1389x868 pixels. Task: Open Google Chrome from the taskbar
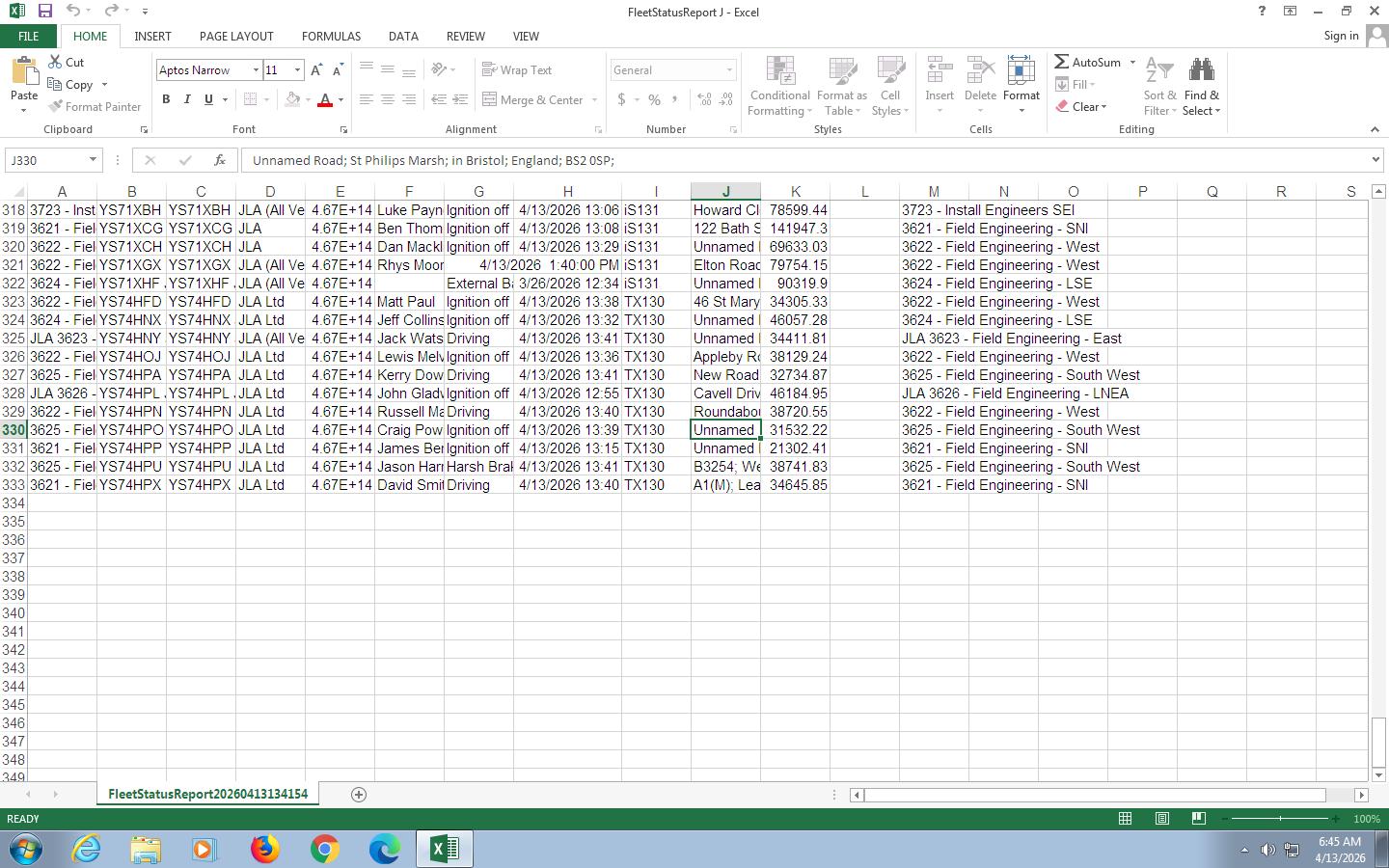pos(324,849)
